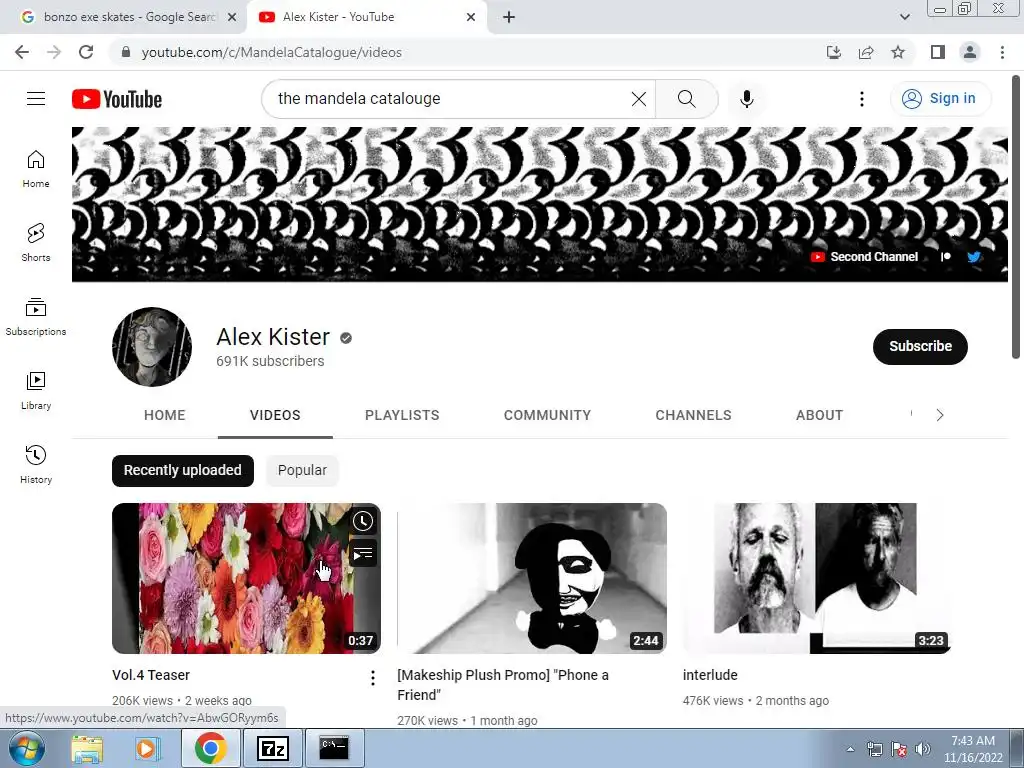Viewport: 1024px width, 768px height.
Task: Open the COMMUNITY tab
Action: click(547, 415)
